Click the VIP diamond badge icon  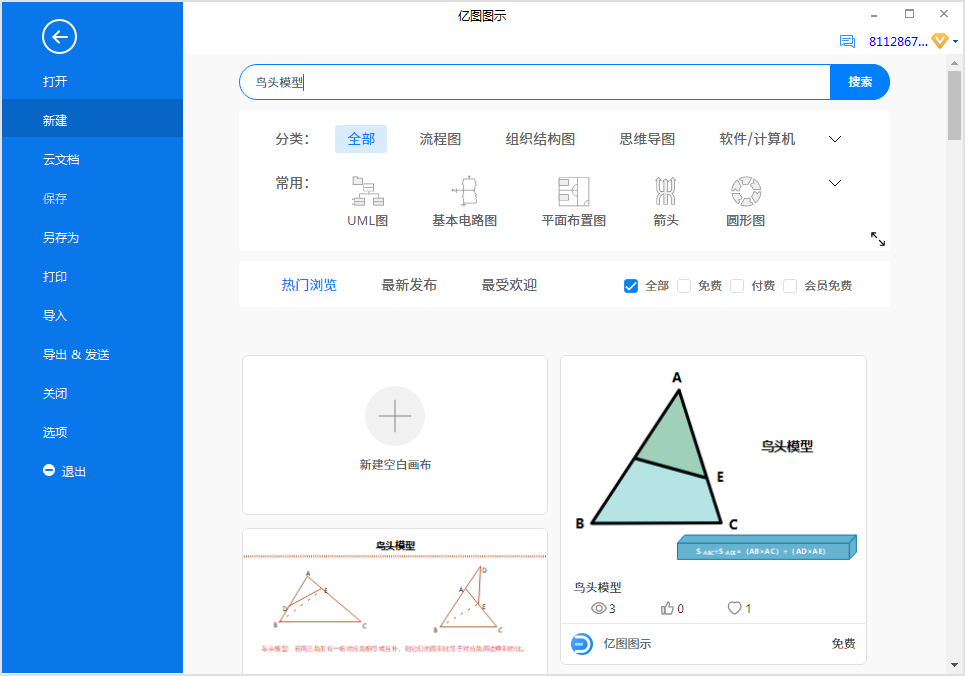tap(940, 41)
